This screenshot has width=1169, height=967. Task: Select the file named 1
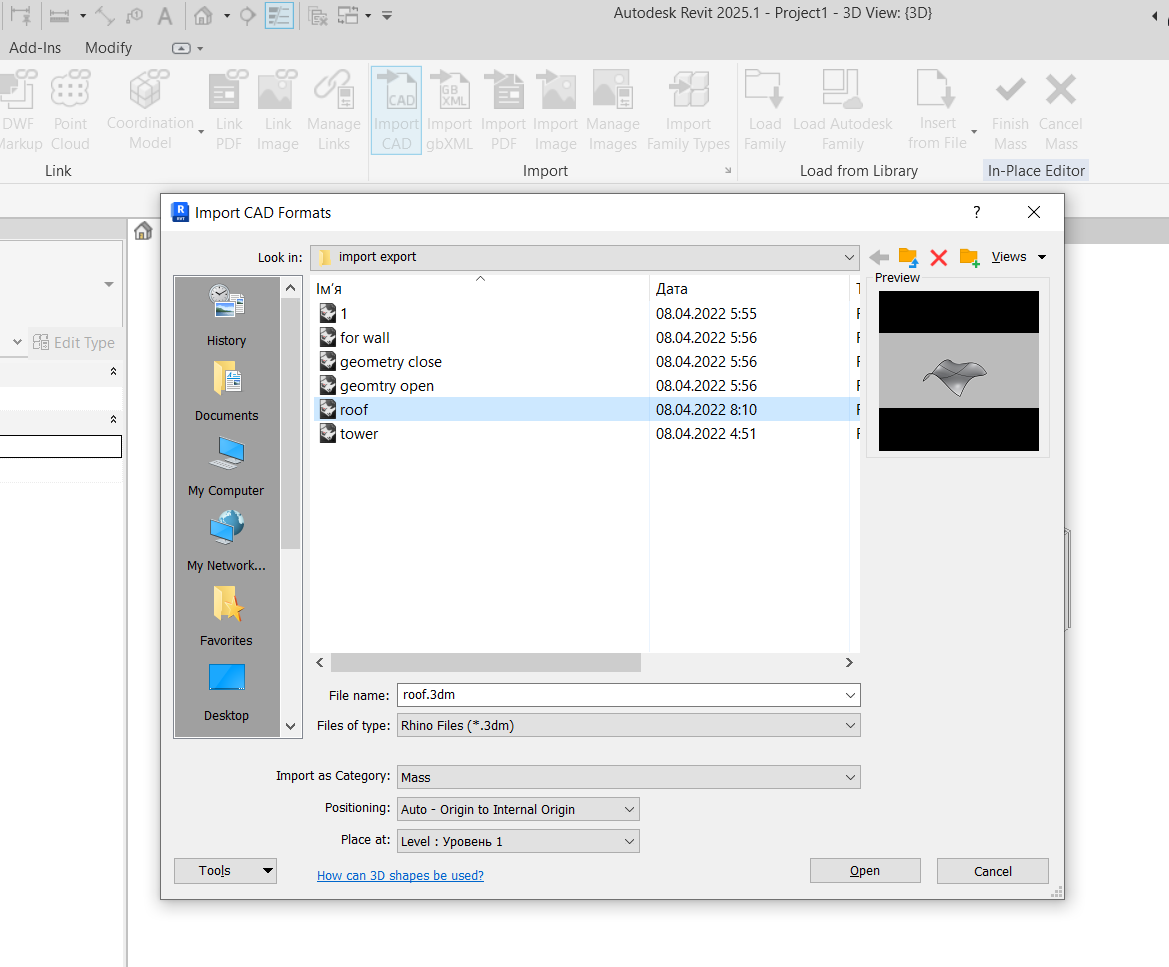pyautogui.click(x=344, y=314)
